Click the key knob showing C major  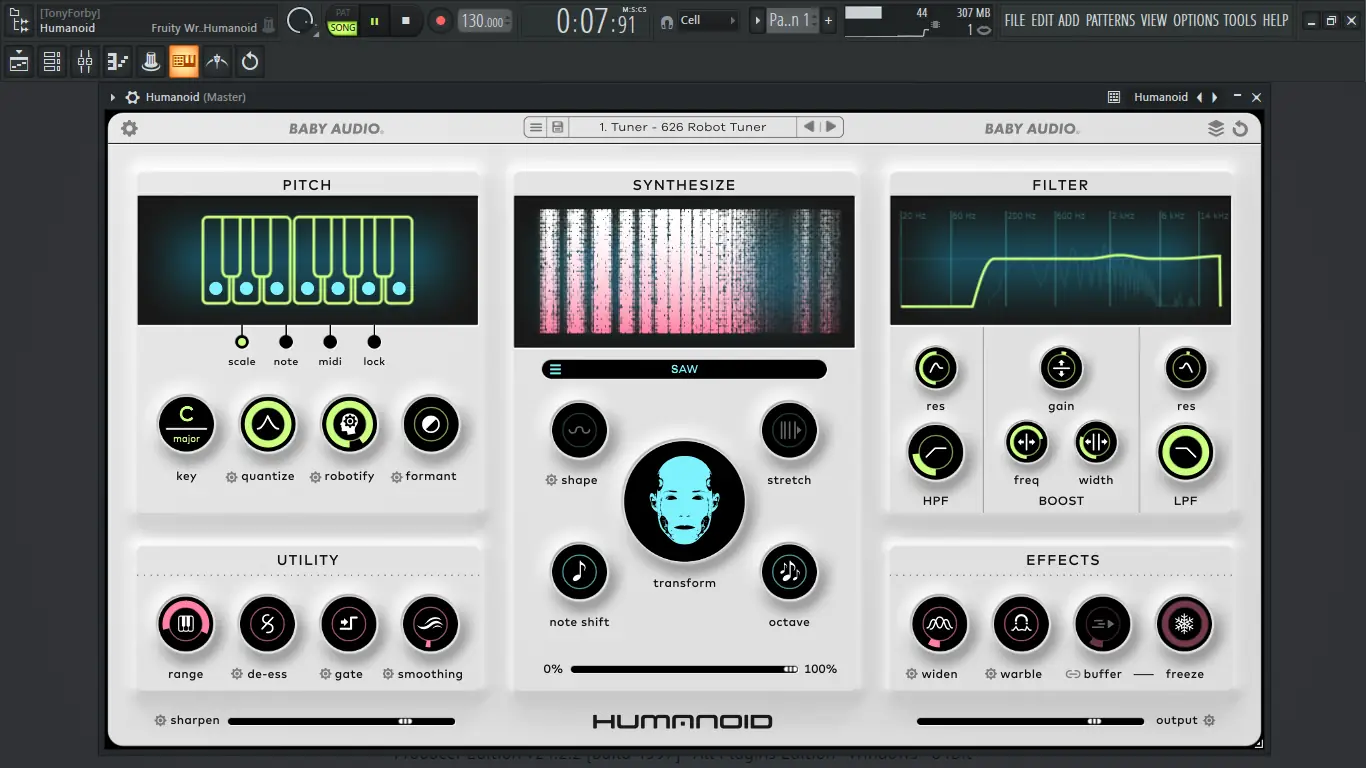186,425
